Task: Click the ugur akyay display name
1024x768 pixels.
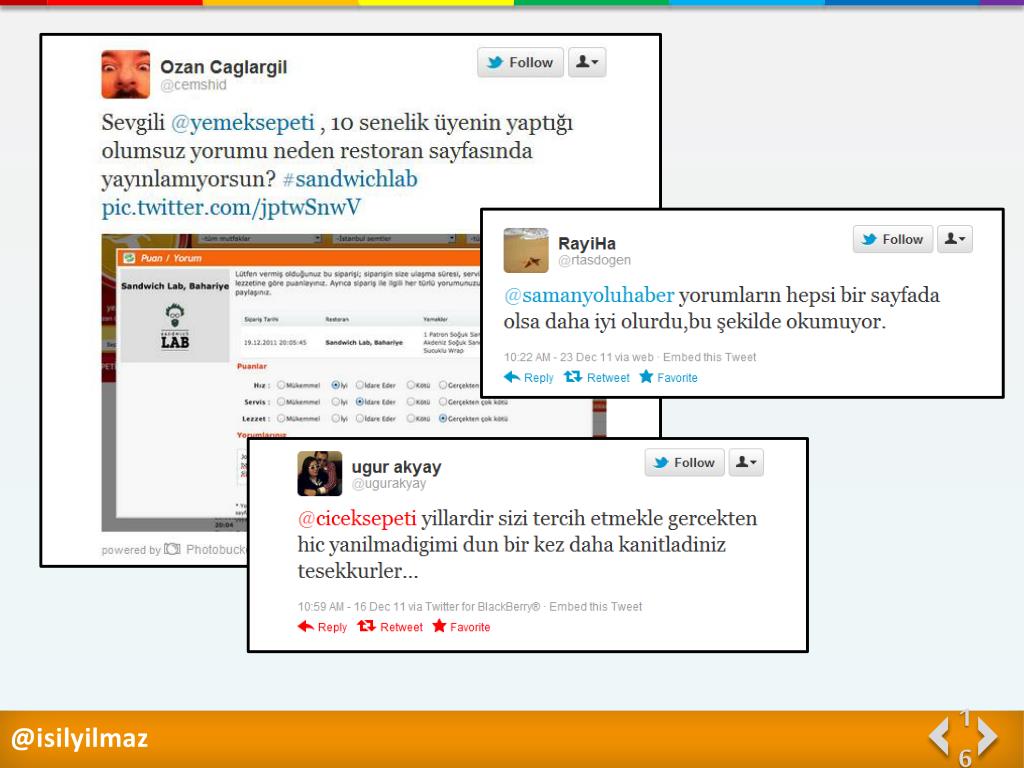Action: click(396, 467)
